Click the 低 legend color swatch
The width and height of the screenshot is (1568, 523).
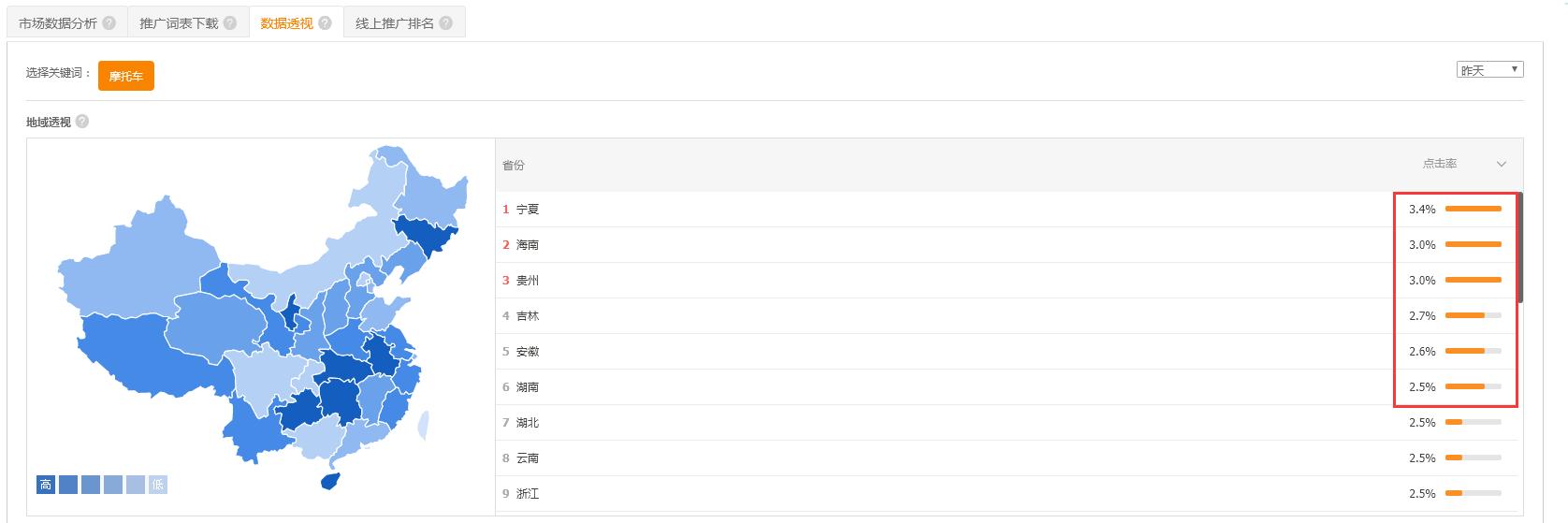click(158, 485)
